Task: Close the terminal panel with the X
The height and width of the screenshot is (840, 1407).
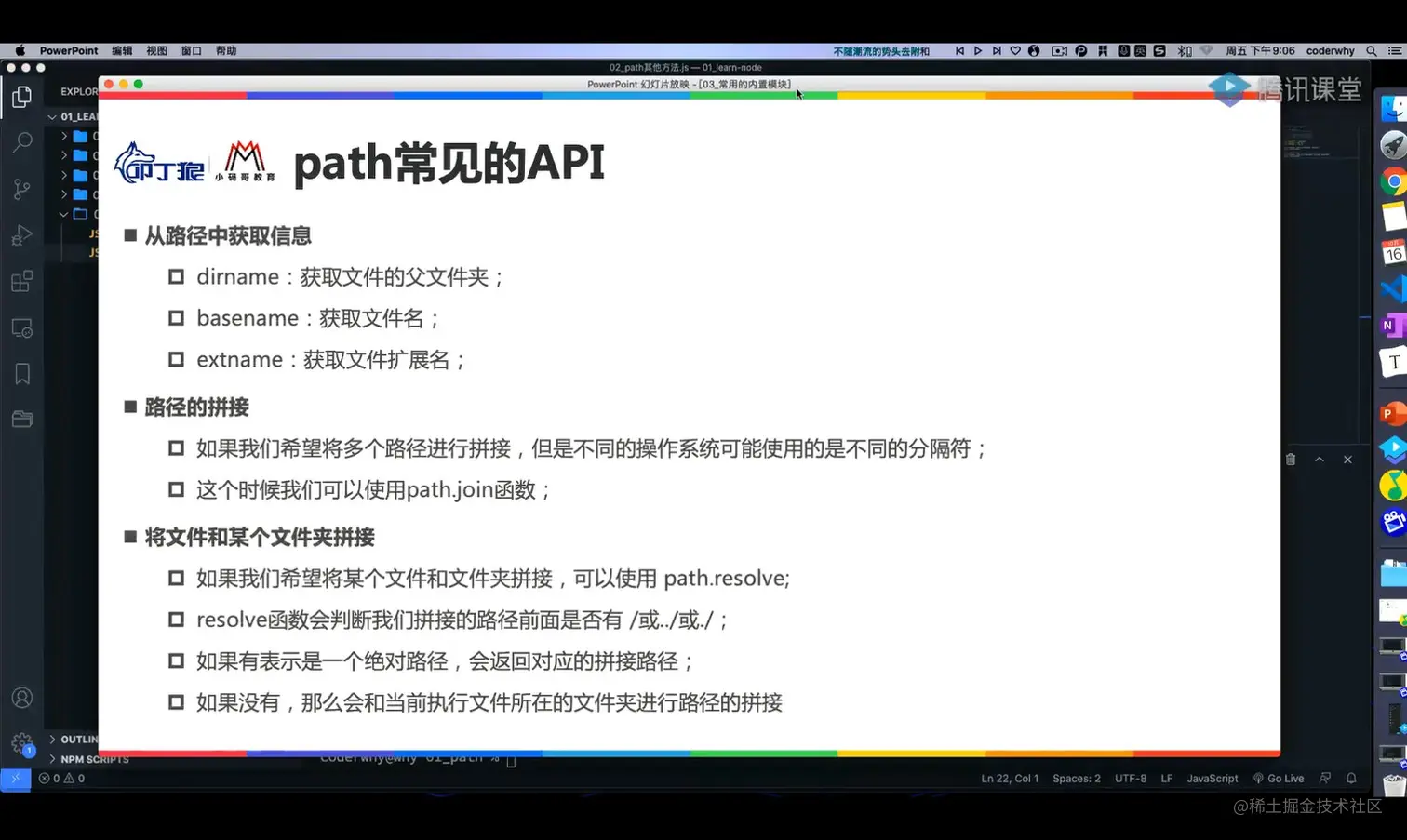Action: click(1347, 460)
